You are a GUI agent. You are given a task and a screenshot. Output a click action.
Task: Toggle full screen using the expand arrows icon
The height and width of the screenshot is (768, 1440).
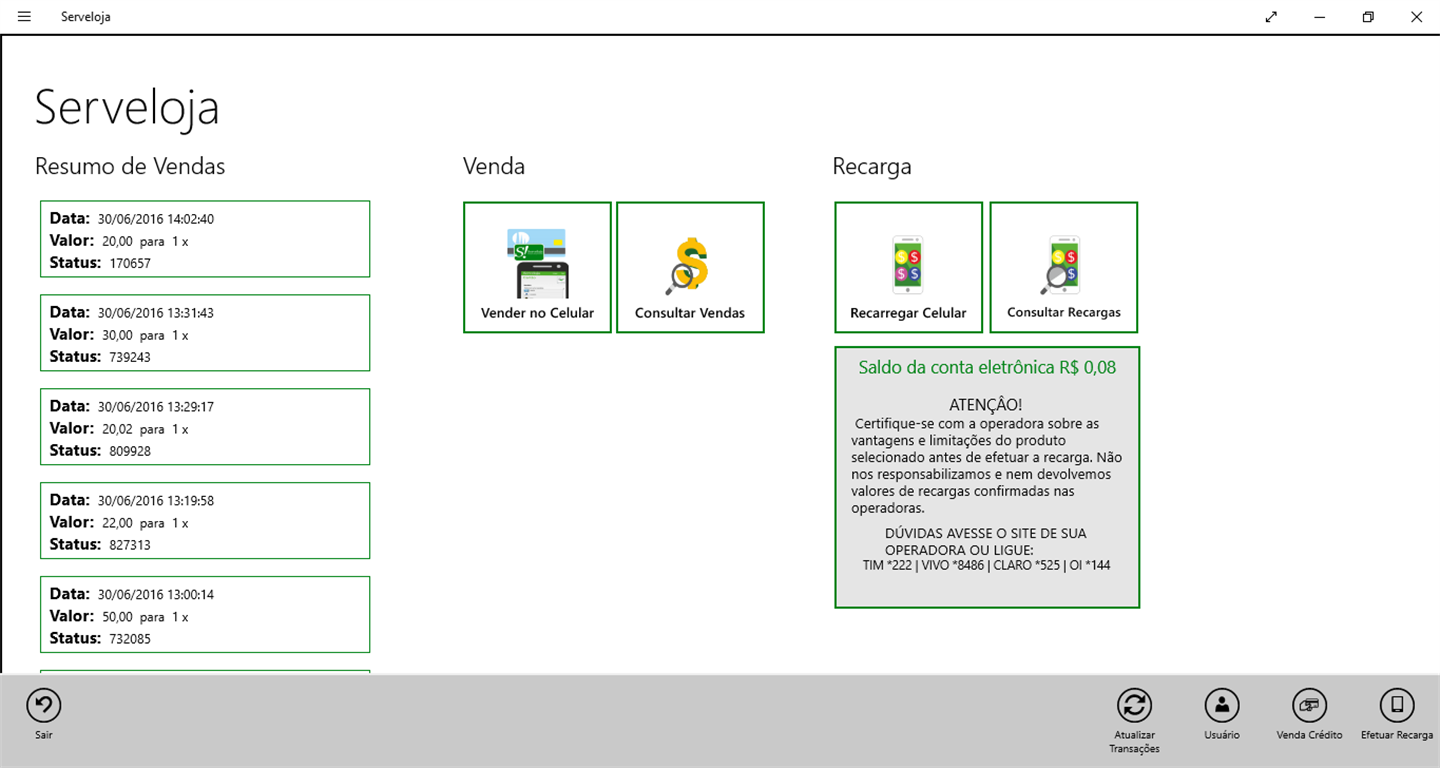(1271, 17)
